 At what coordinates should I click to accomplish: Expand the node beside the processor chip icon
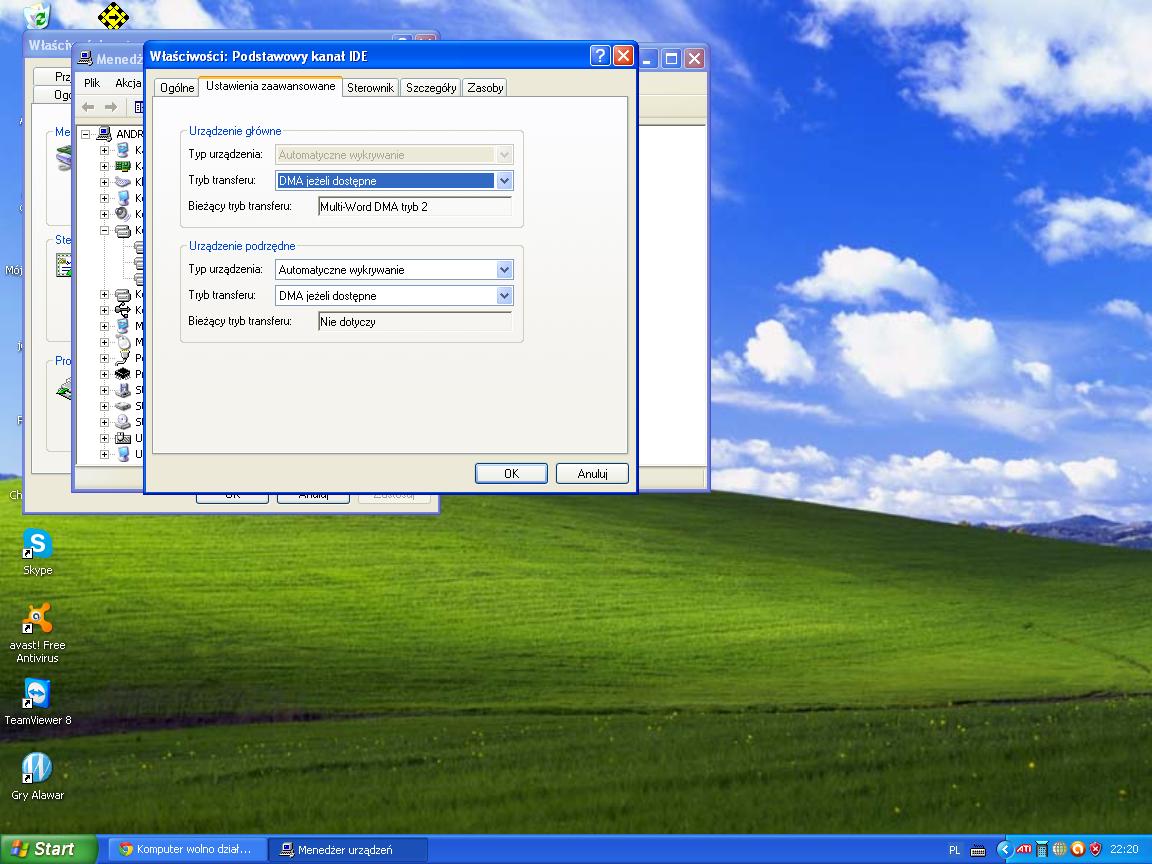(x=104, y=374)
